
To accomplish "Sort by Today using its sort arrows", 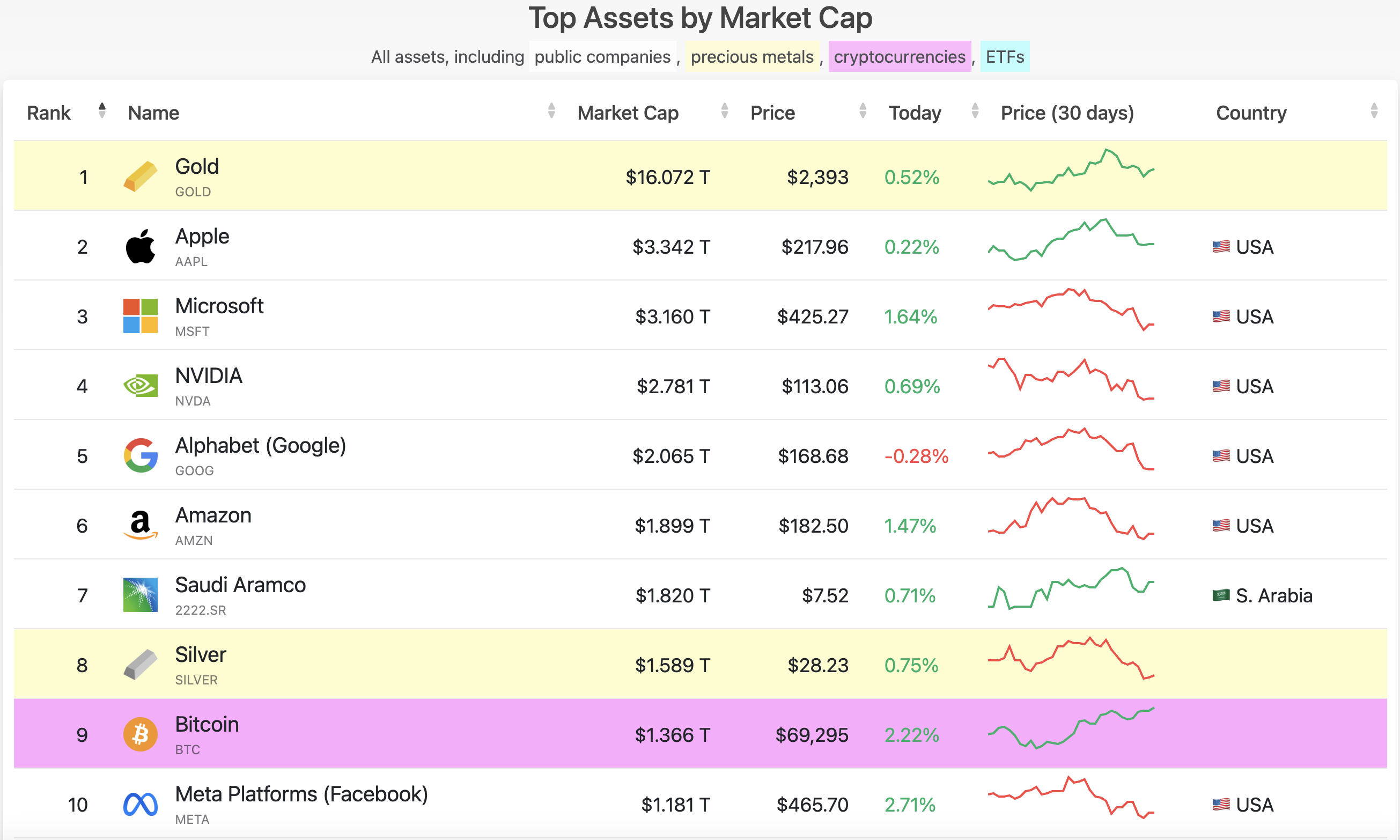I will click(x=975, y=110).
